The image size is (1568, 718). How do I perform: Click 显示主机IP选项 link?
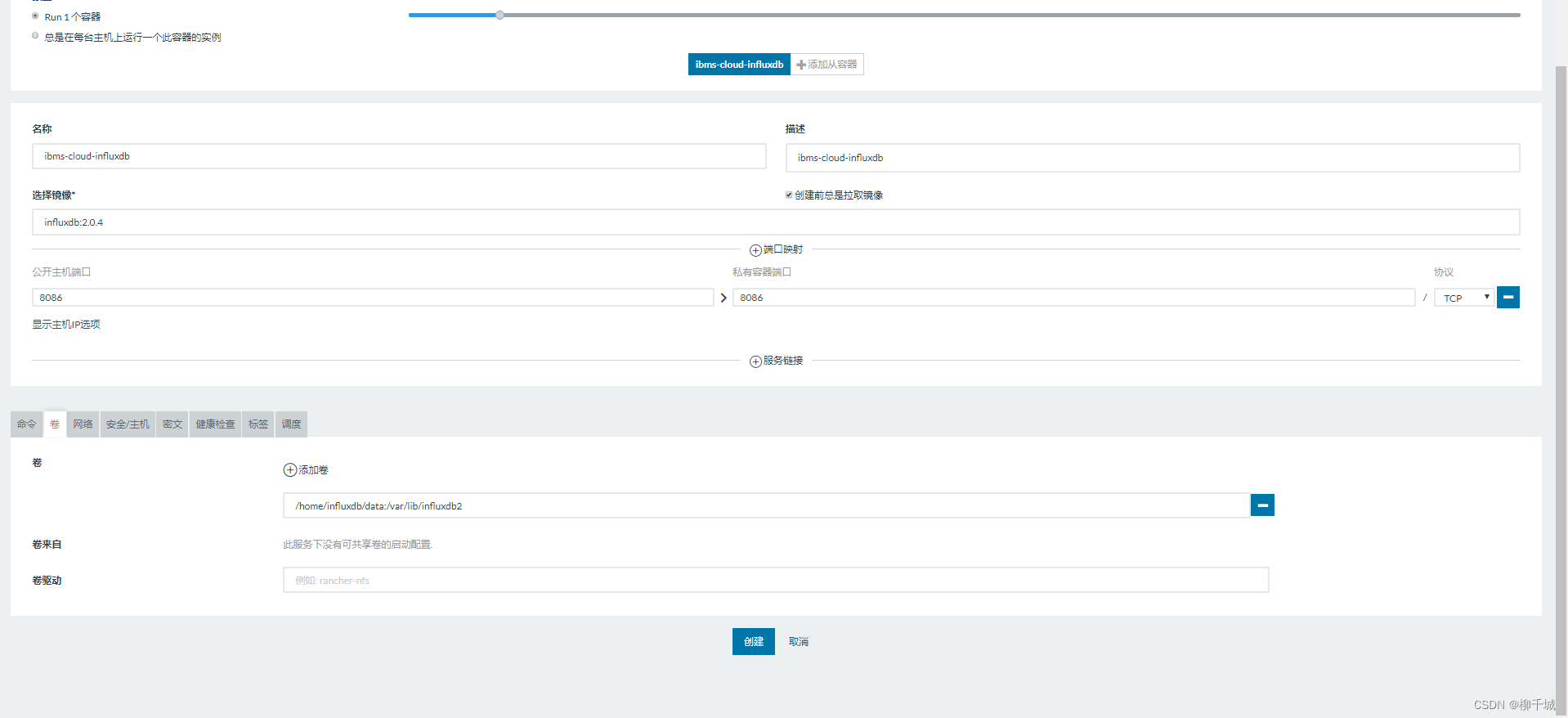point(66,325)
